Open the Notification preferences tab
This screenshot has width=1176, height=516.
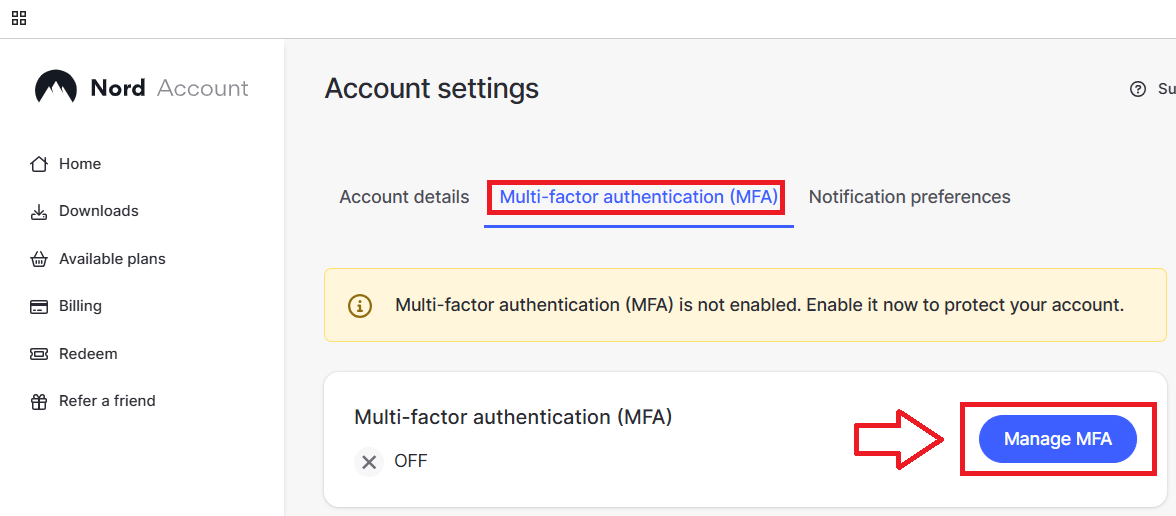point(909,197)
